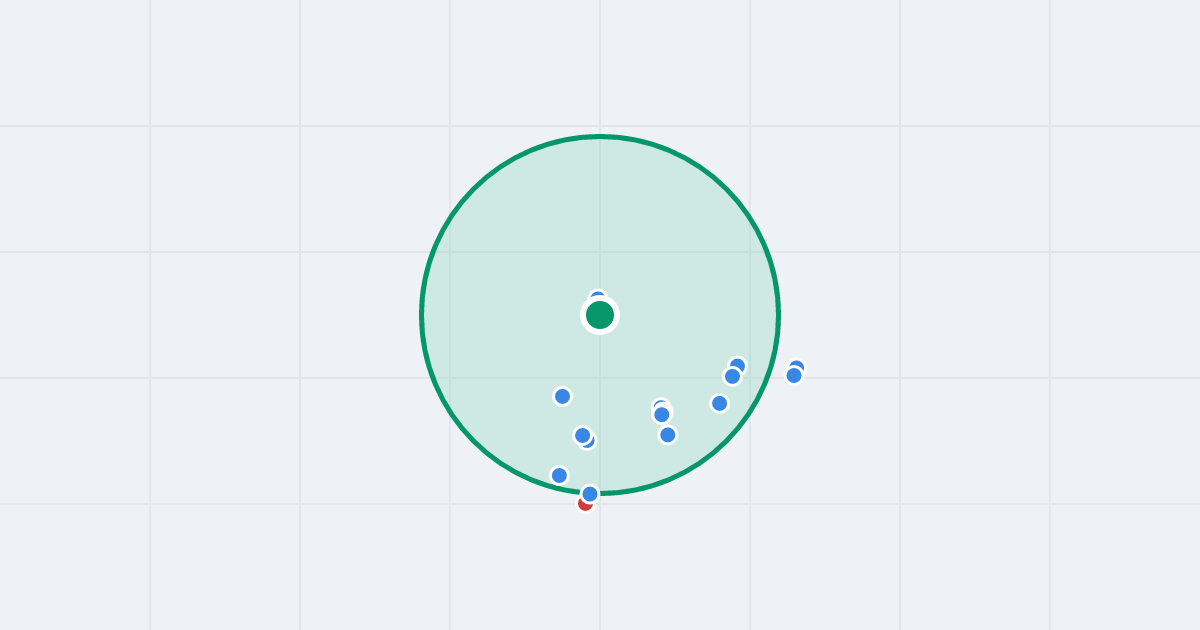This screenshot has width=1200, height=630.
Task: Select the front blue dot of the left overlapping pair
Action: coord(583,435)
